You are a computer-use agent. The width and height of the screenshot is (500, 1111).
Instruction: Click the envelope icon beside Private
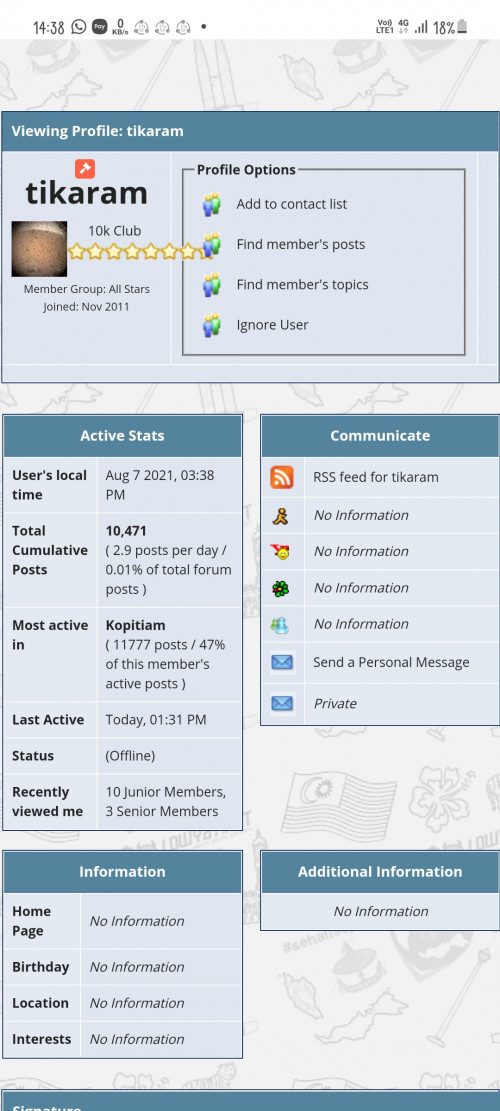282,704
